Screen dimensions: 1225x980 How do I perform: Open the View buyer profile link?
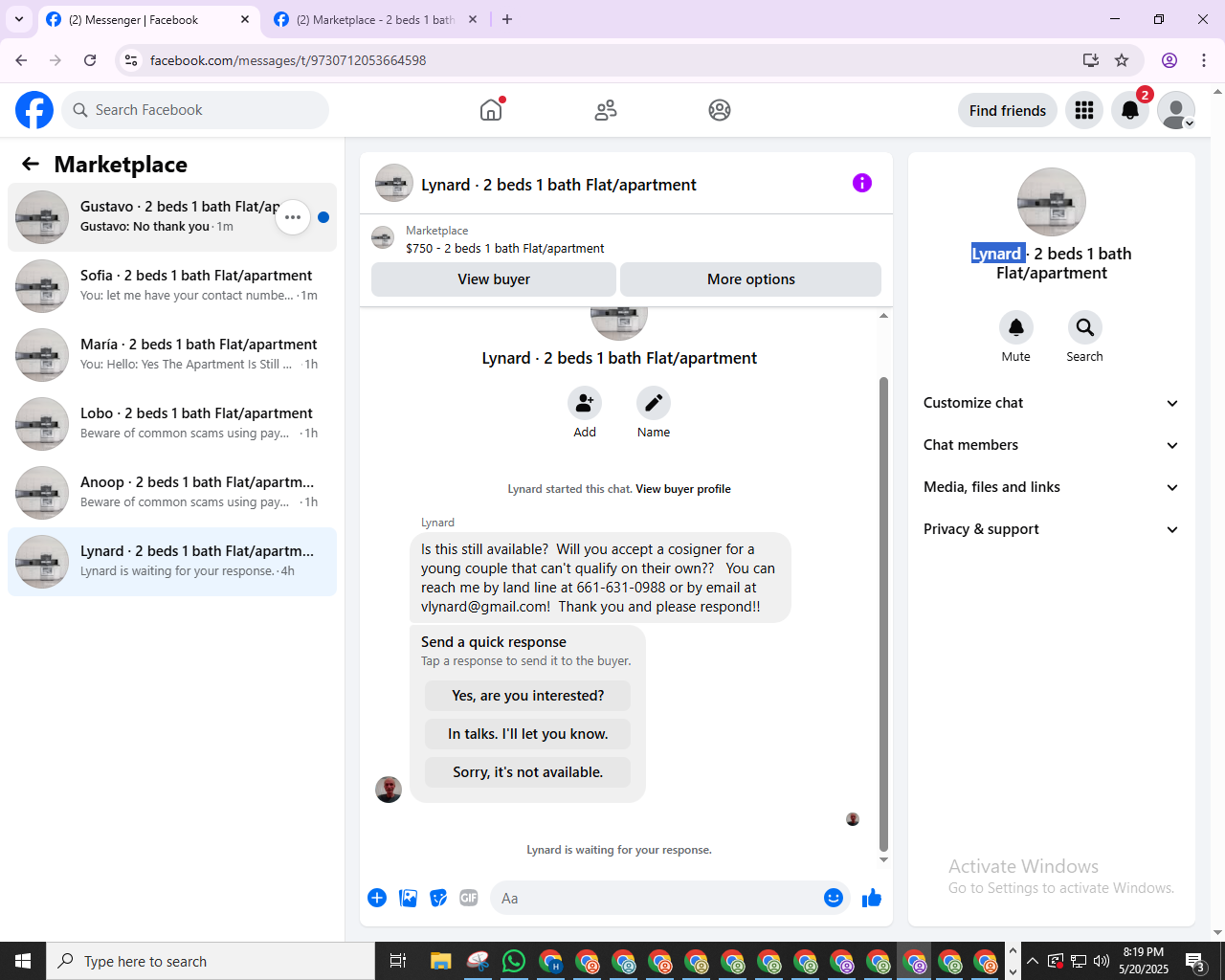683,489
